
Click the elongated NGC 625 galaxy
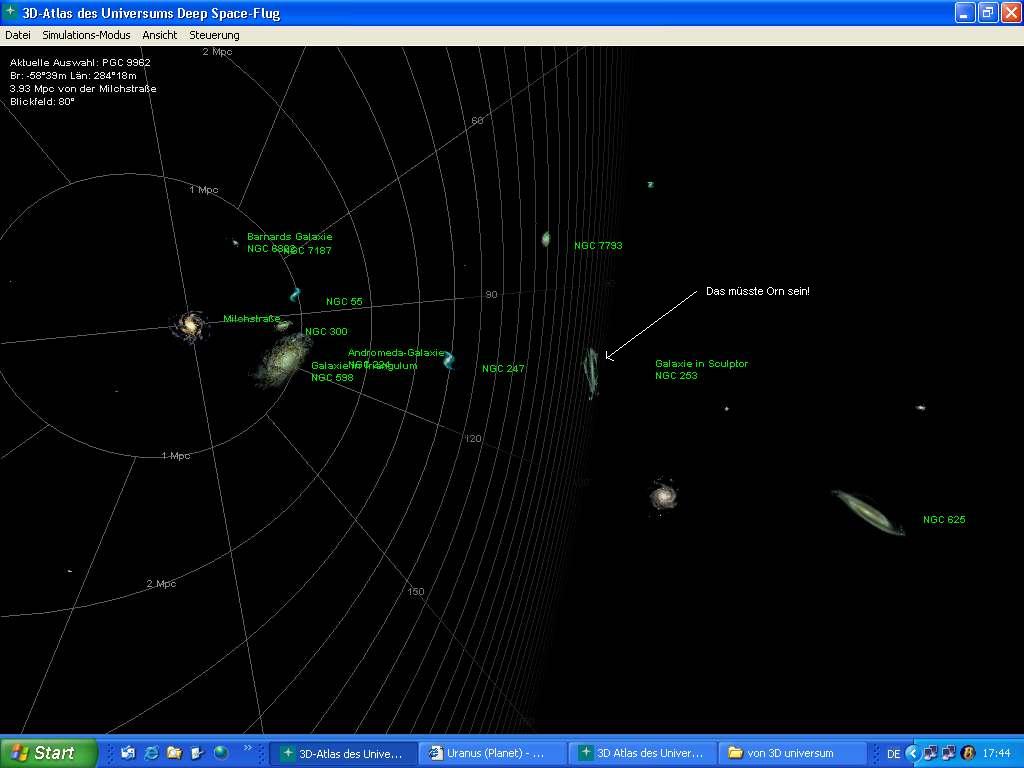click(867, 512)
